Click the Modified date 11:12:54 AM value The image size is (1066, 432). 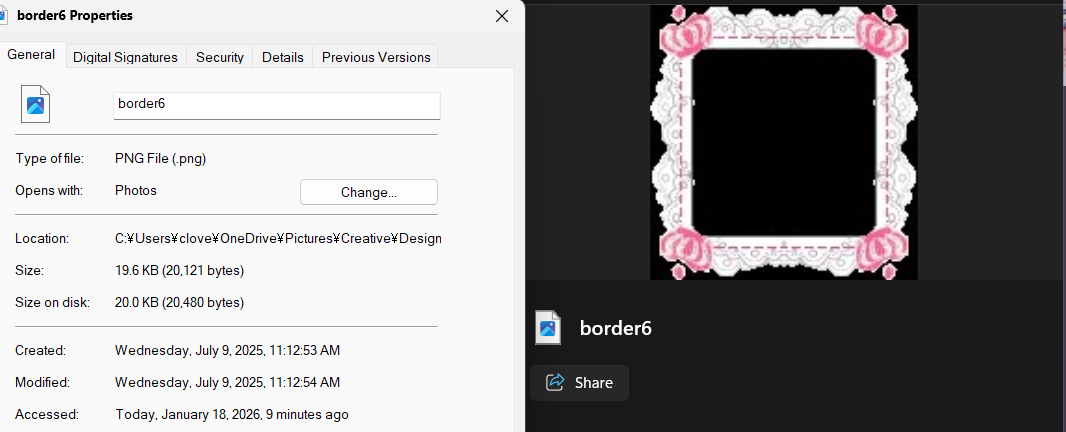point(228,382)
